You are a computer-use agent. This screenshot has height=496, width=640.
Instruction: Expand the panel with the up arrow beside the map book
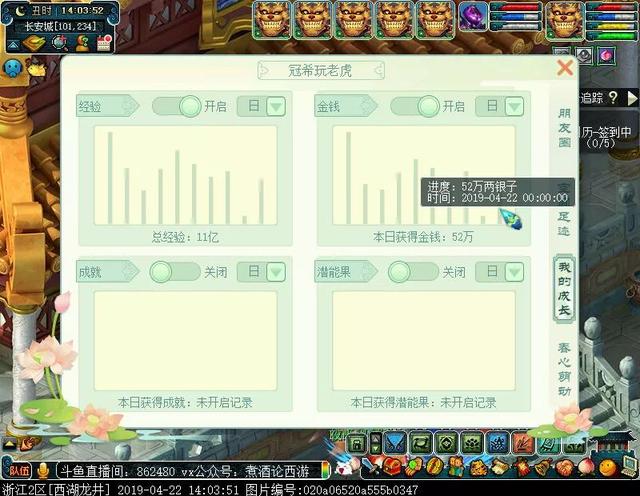[x=13, y=44]
